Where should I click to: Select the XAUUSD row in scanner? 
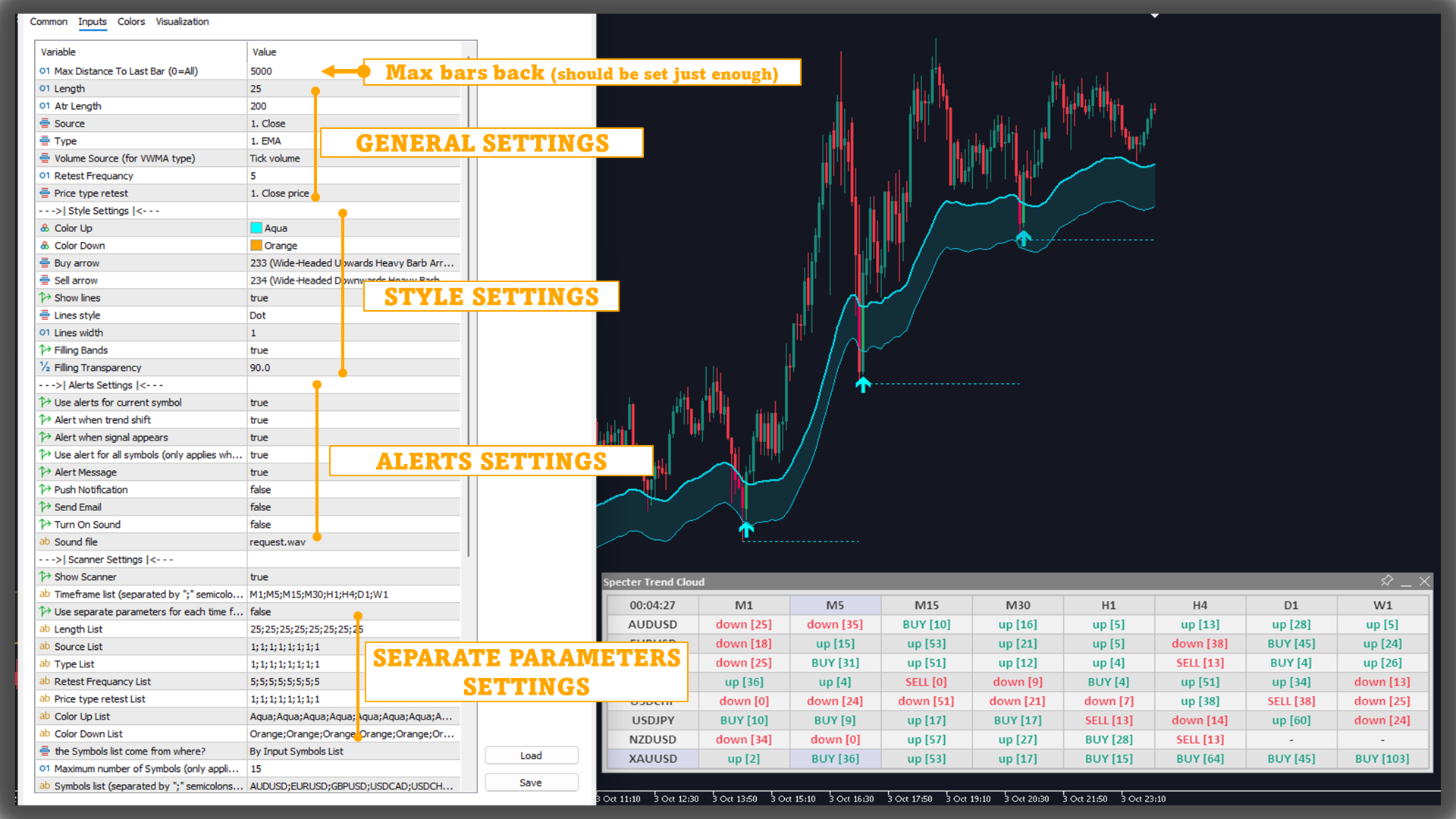point(652,758)
